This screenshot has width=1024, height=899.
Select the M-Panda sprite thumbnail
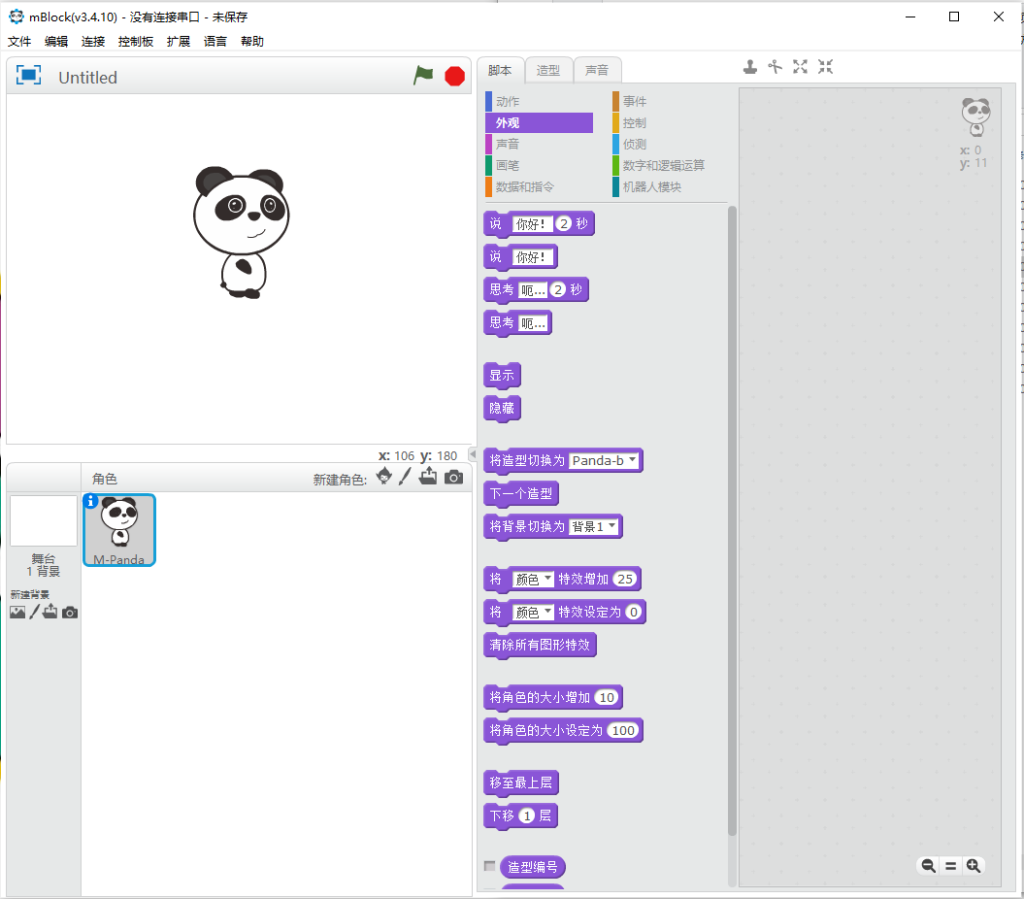119,530
